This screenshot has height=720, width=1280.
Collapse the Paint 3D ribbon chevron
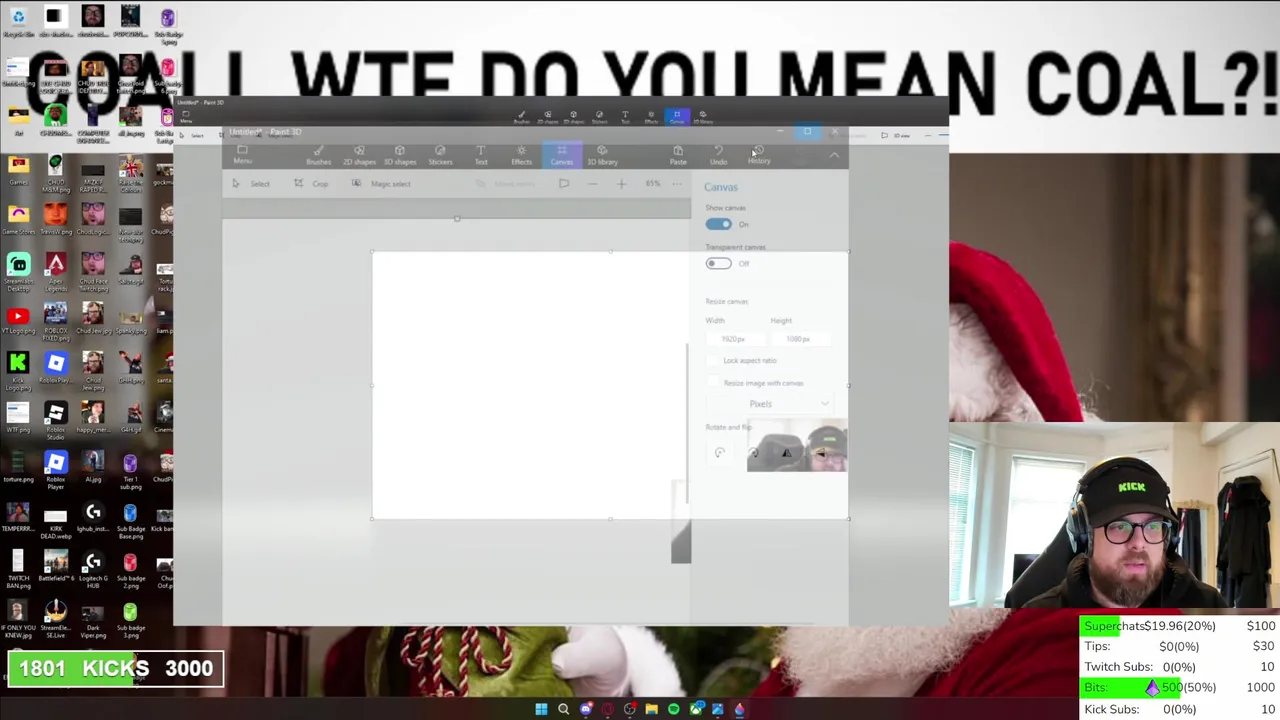click(x=834, y=156)
